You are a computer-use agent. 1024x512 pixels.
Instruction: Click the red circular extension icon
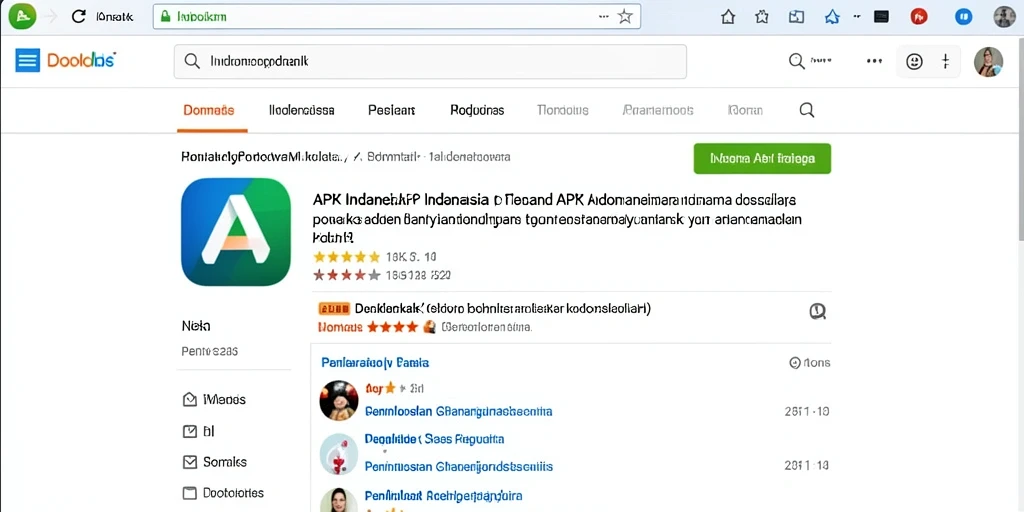click(x=919, y=17)
